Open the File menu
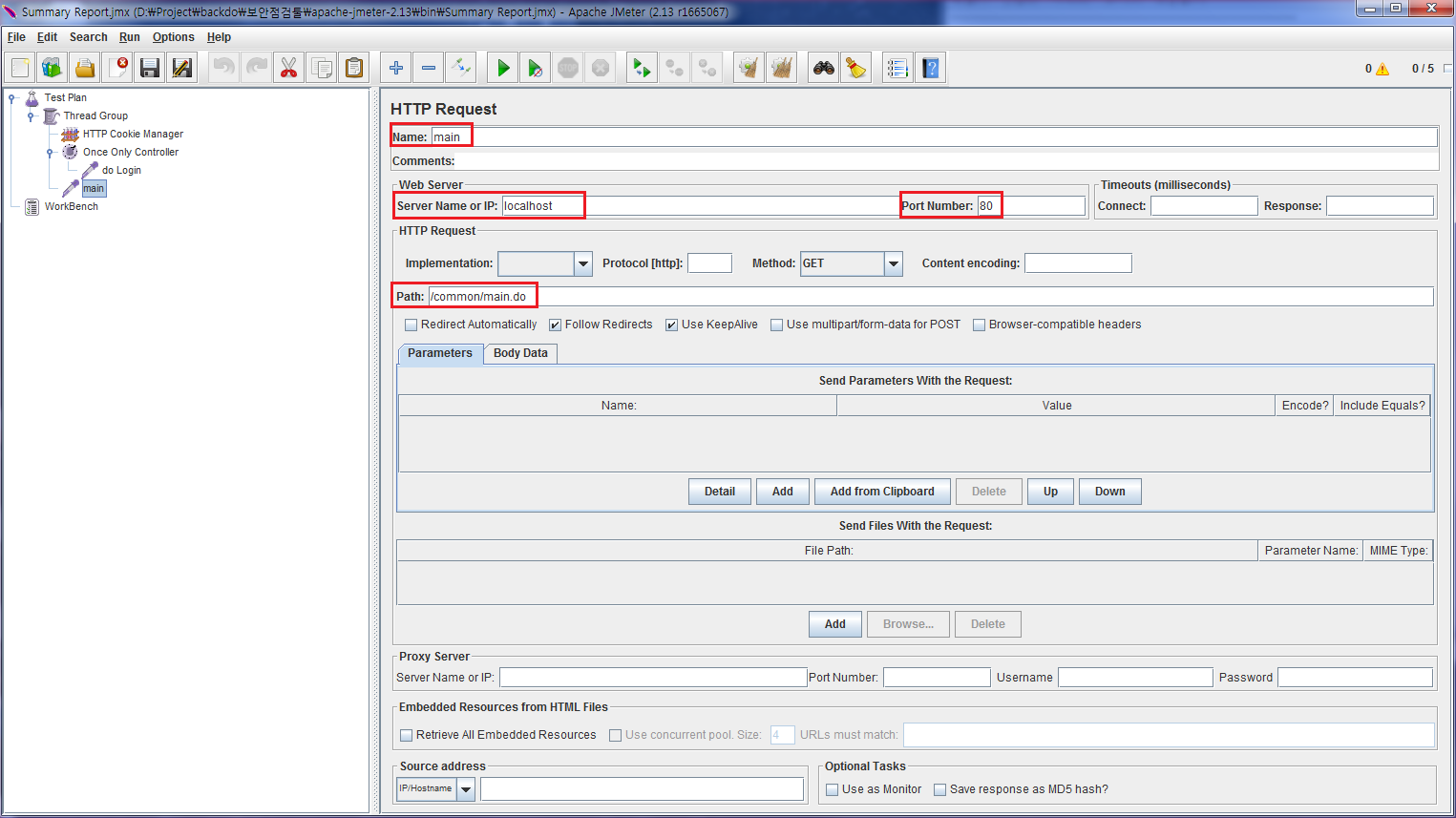Image resolution: width=1456 pixels, height=818 pixels. [16, 37]
